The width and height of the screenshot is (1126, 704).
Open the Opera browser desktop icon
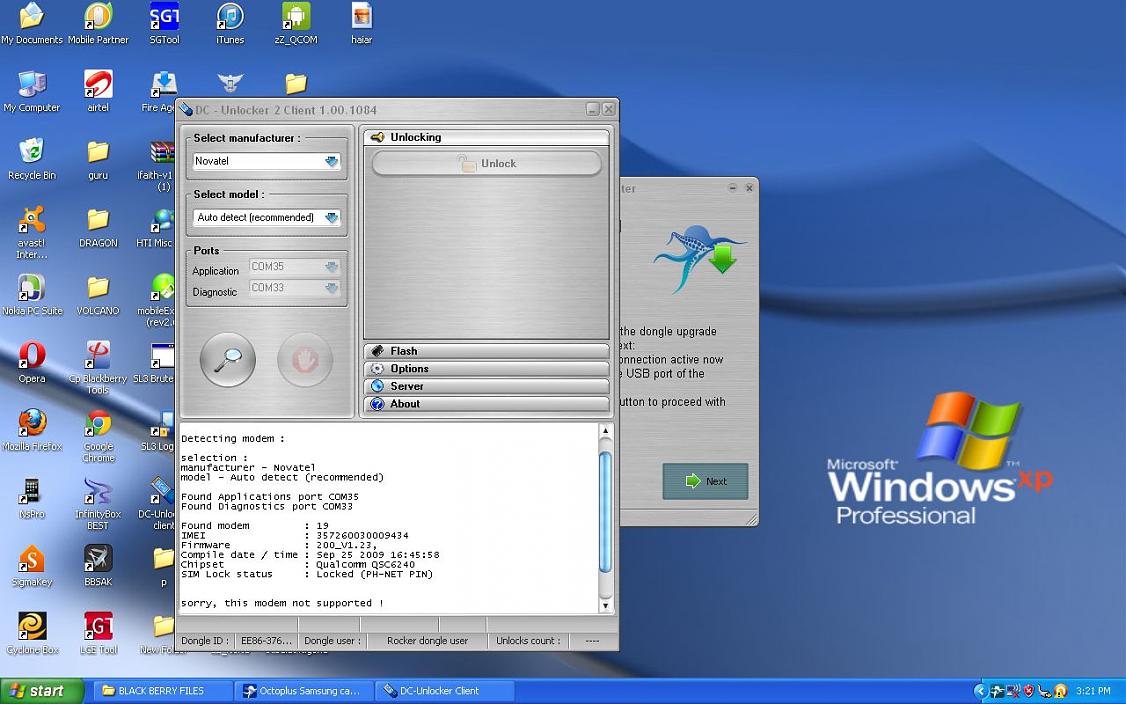pyautogui.click(x=32, y=356)
